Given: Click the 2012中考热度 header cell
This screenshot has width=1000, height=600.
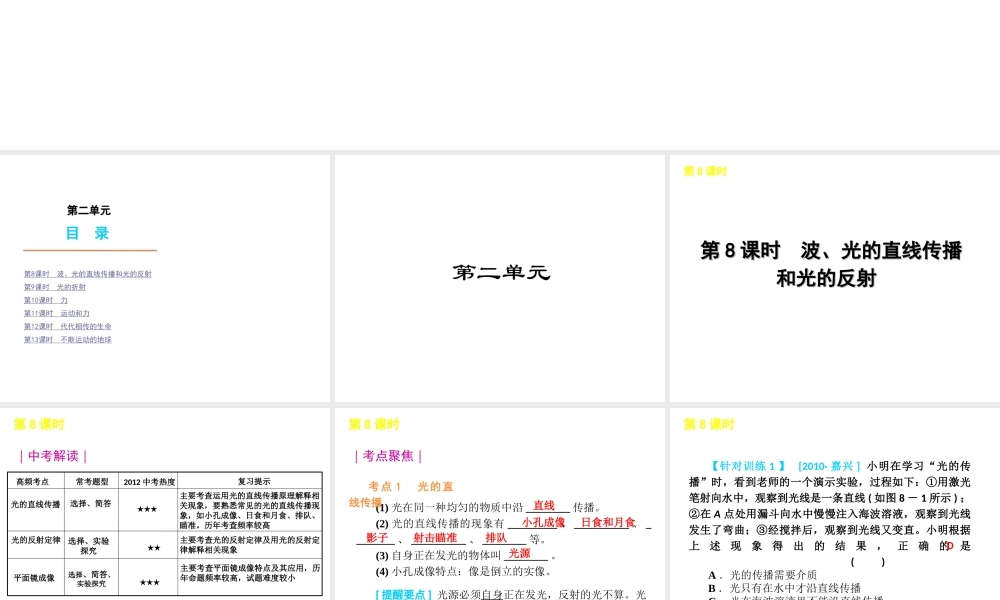Looking at the screenshot, I should 149,481.
